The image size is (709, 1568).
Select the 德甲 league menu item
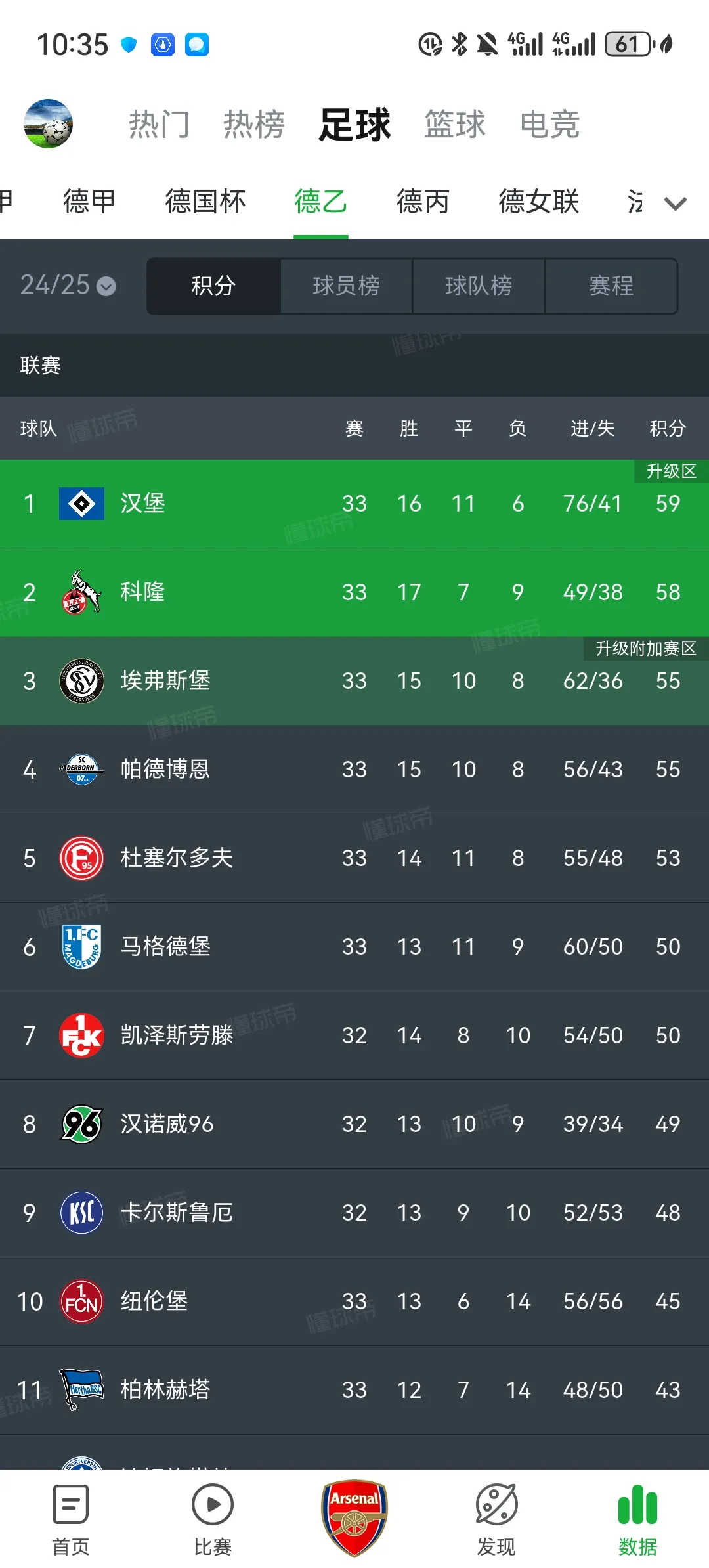point(89,202)
